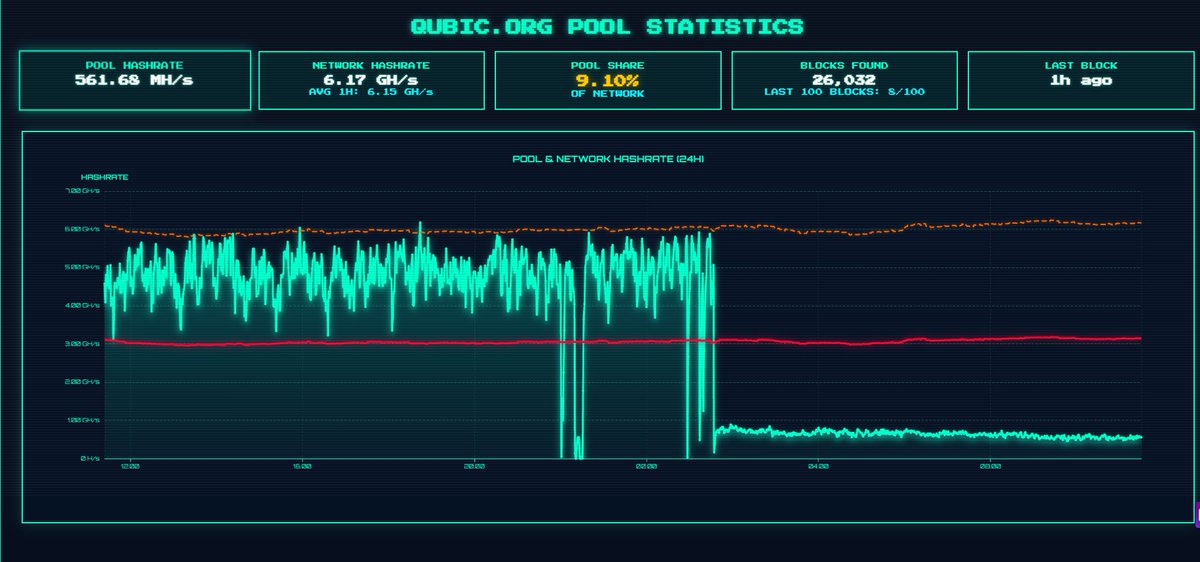Select the Pool Hashrate label
The width and height of the screenshot is (1200, 562).
click(134, 65)
